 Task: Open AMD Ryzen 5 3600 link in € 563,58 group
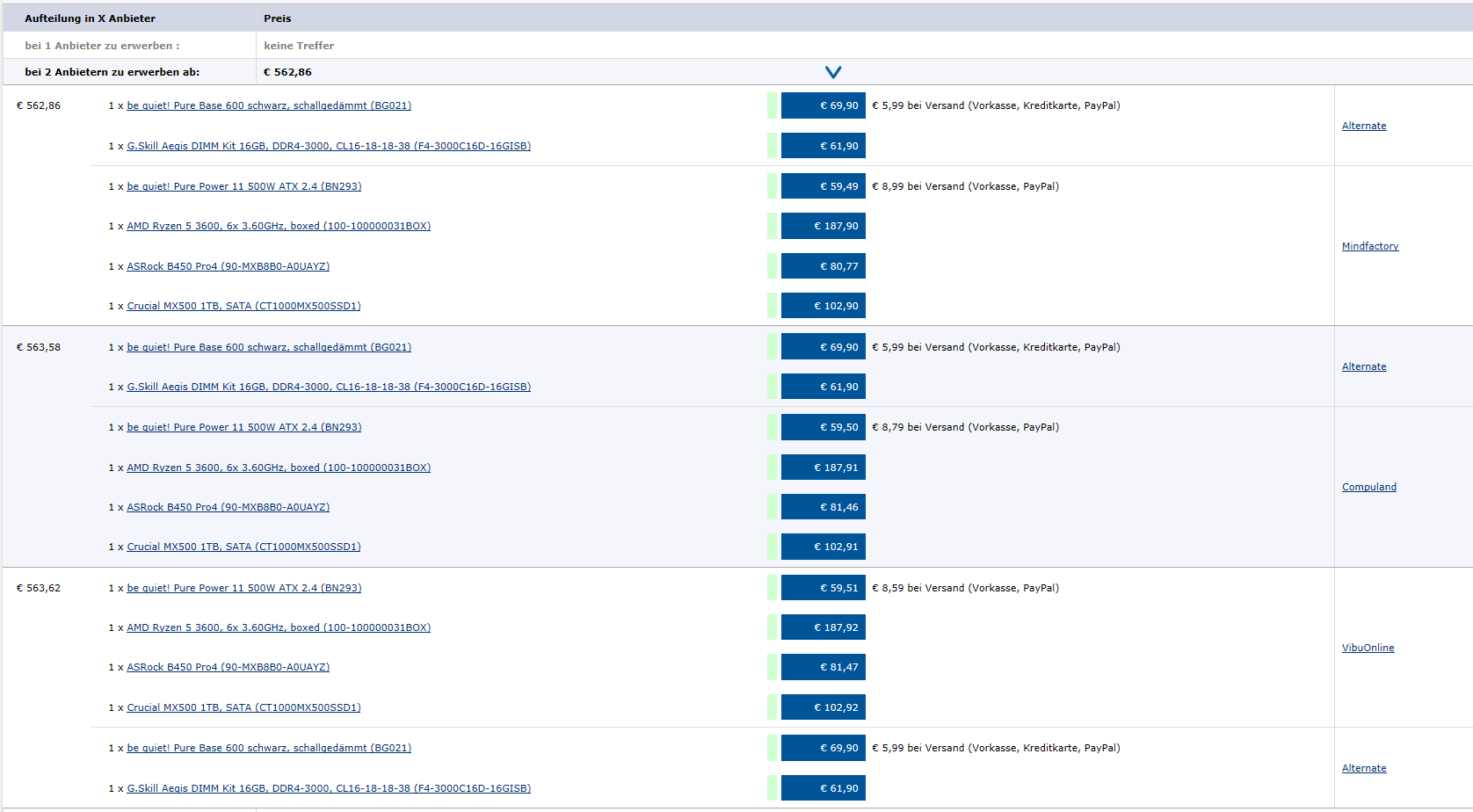279,468
